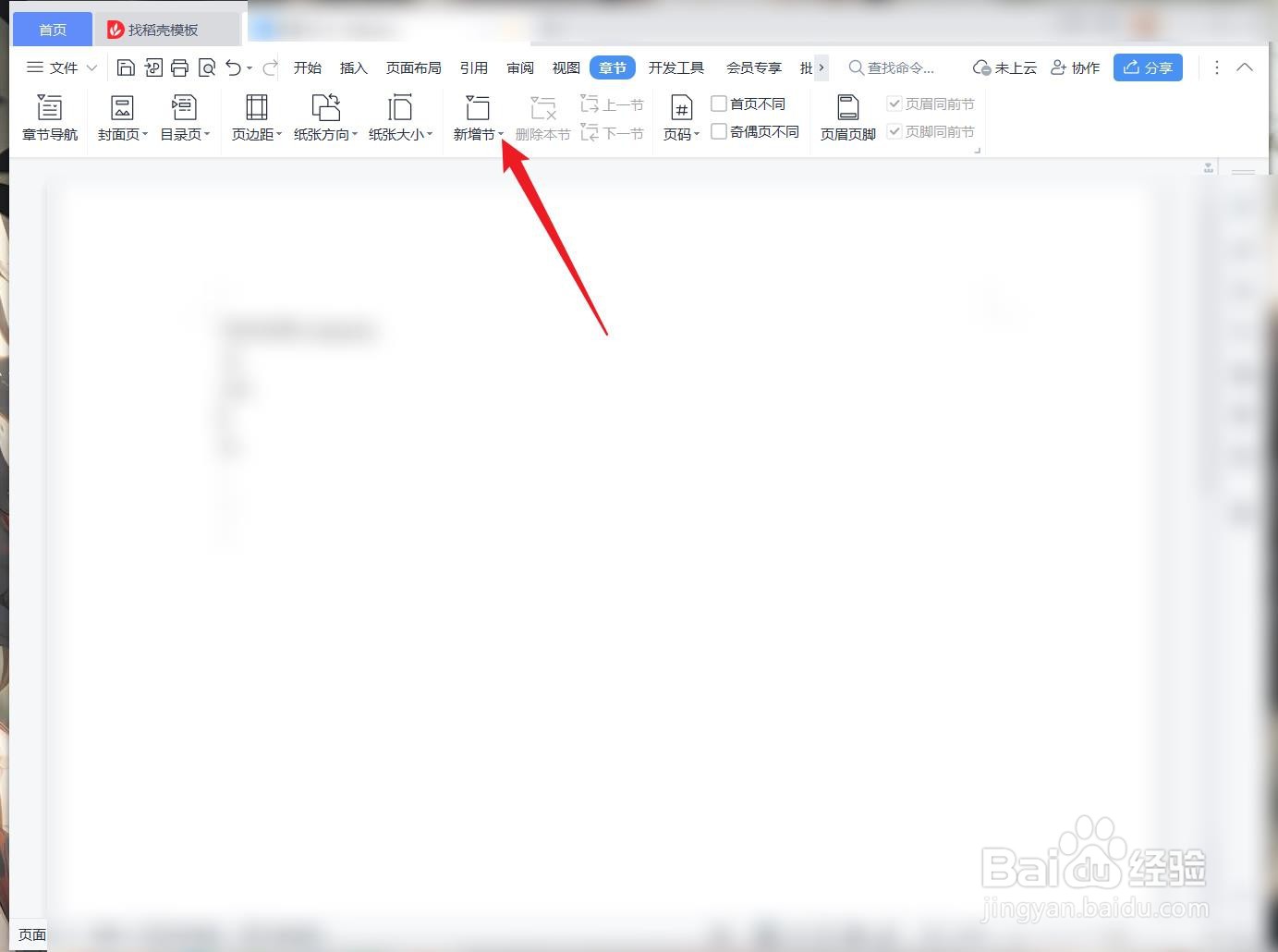Enable the 首页不同 checkbox
The height and width of the screenshot is (952, 1278).
point(718,104)
